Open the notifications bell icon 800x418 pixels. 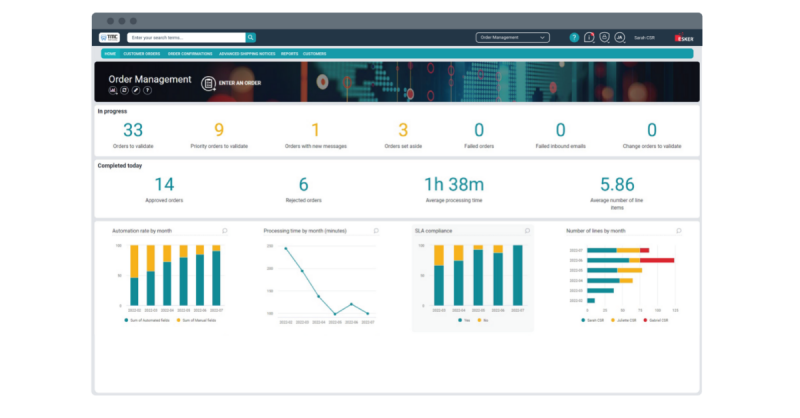coord(589,37)
